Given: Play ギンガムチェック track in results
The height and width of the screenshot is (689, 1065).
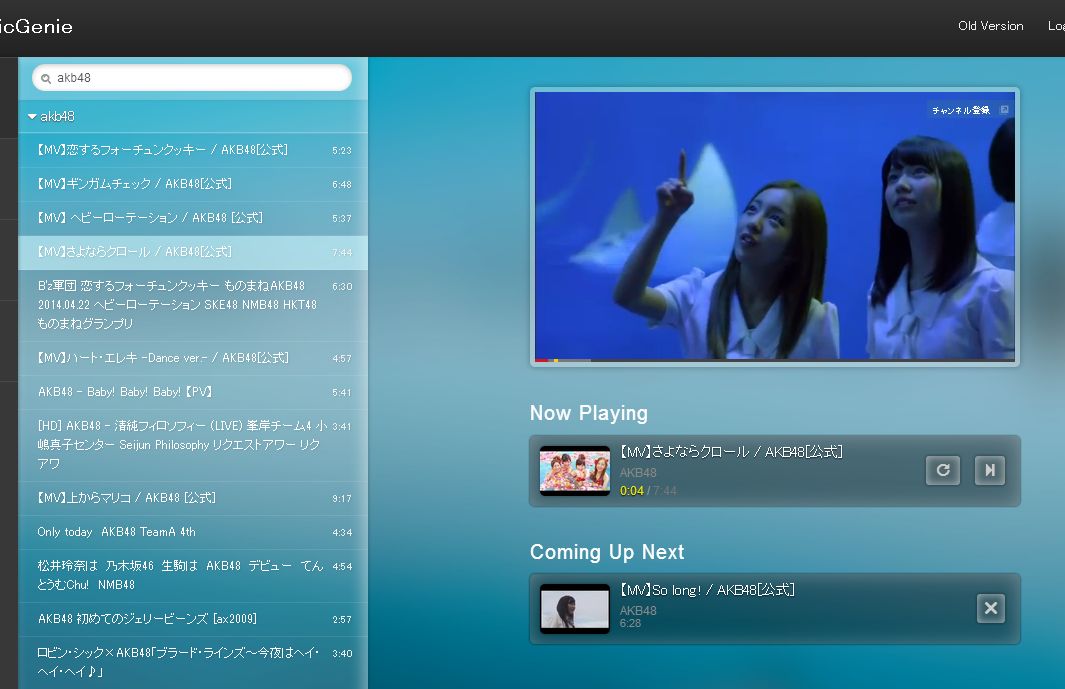Looking at the screenshot, I should tap(194, 184).
